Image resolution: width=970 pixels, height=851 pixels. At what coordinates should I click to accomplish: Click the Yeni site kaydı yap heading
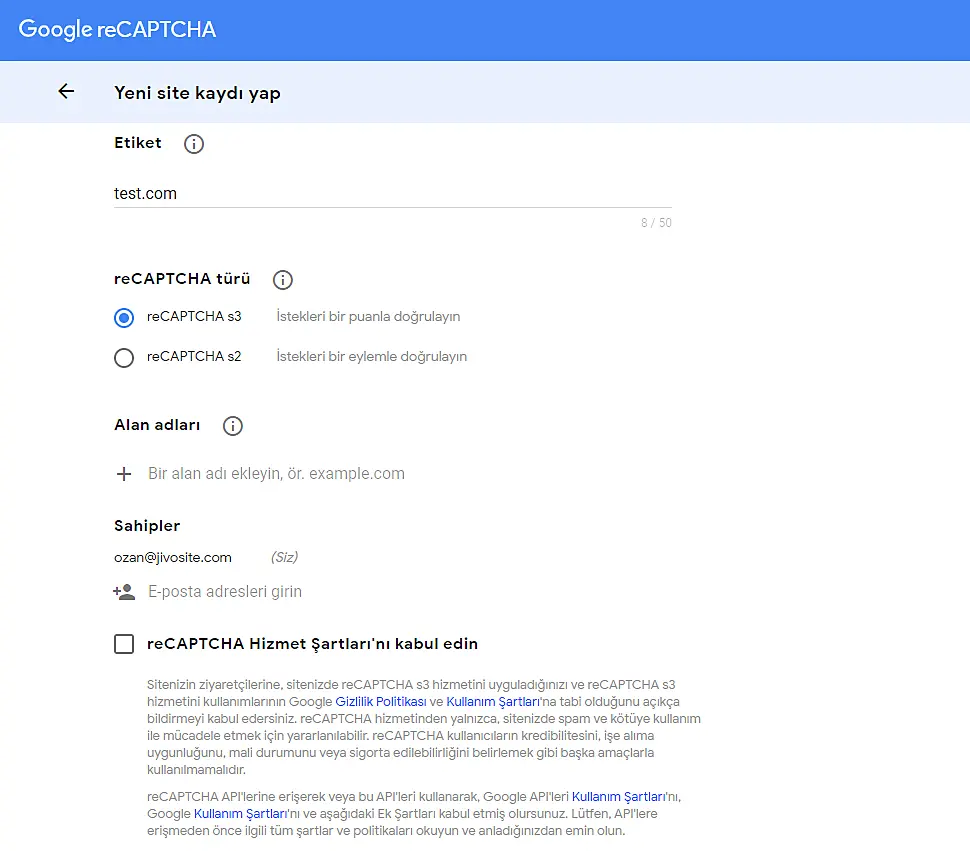pyautogui.click(x=197, y=93)
